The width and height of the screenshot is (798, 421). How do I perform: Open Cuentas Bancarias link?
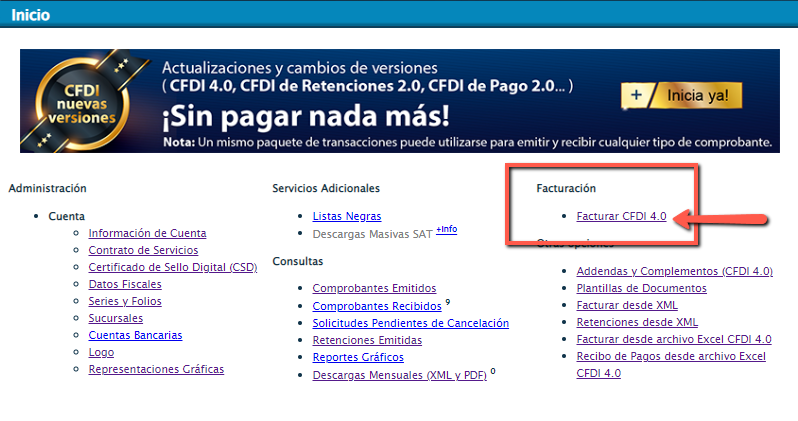135,335
